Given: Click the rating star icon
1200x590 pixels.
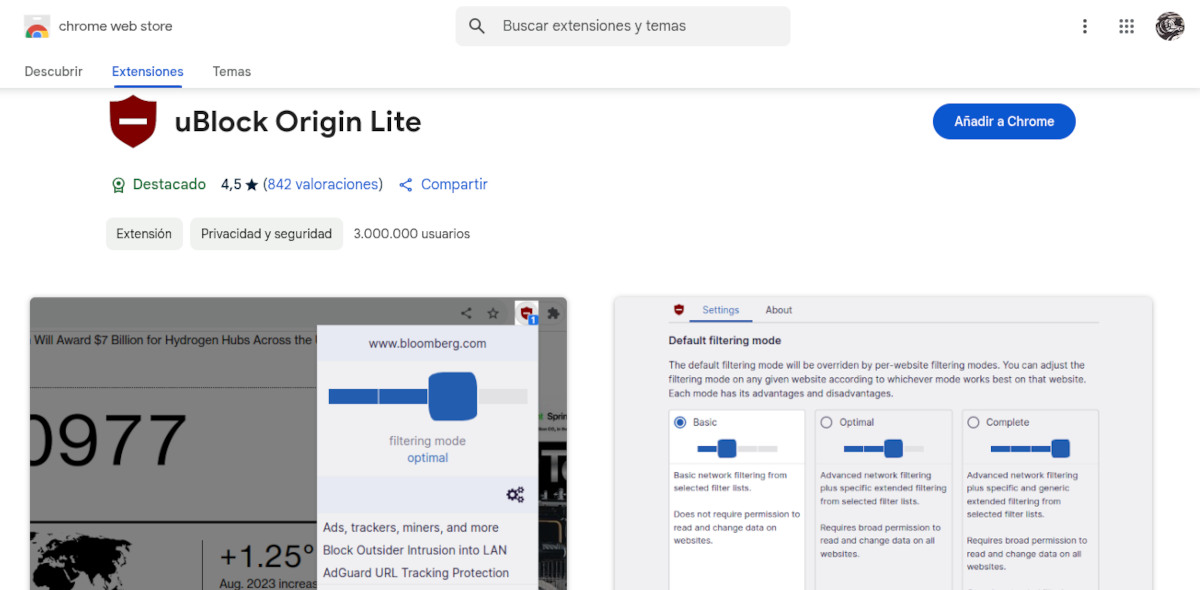Looking at the screenshot, I should point(251,185).
